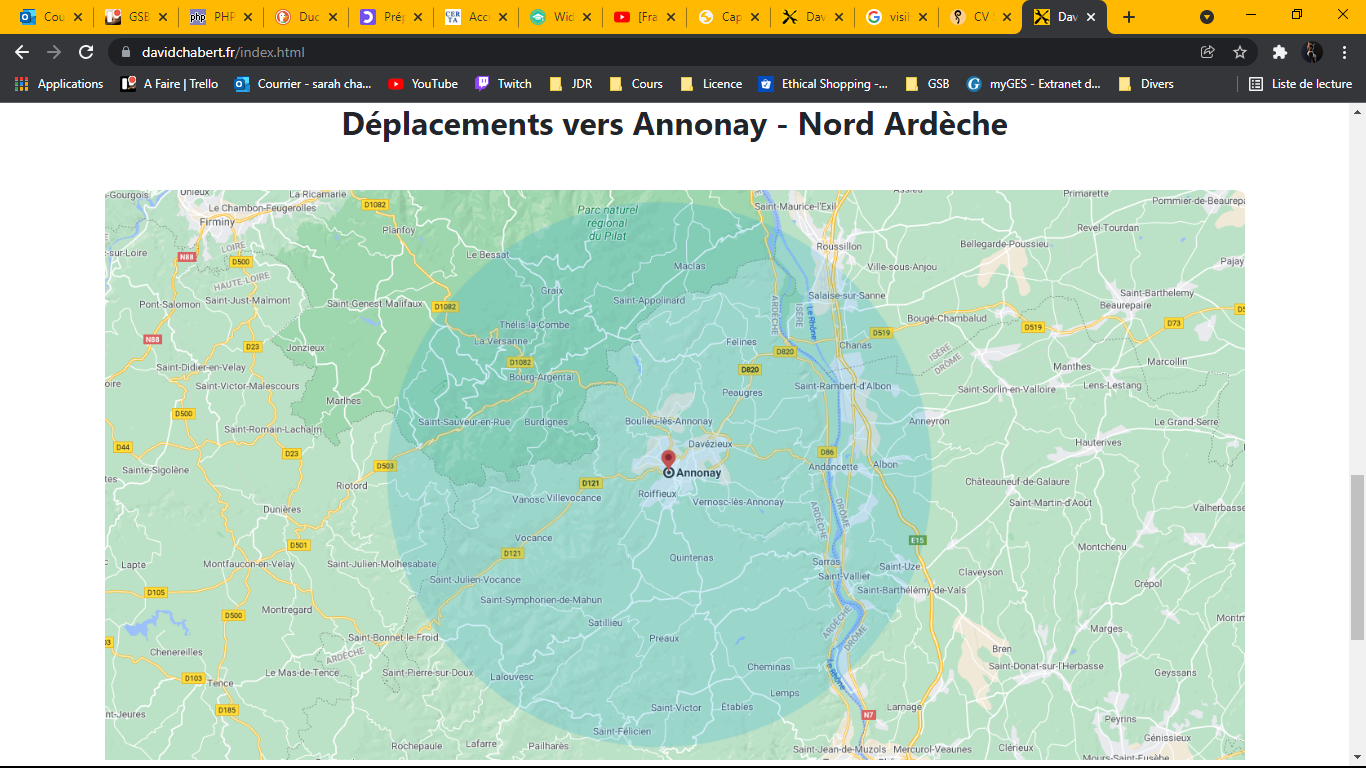Bookmark this page with the star icon

pyautogui.click(x=1240, y=52)
